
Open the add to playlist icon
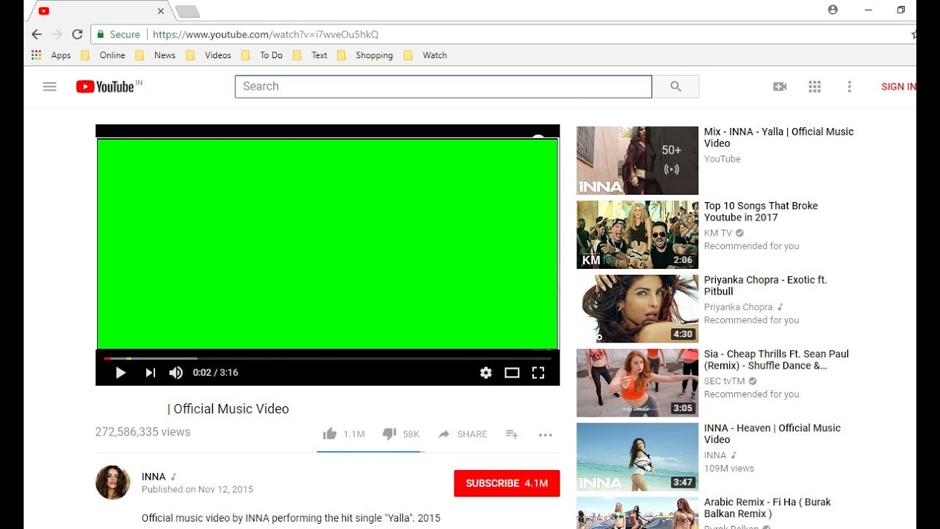click(512, 434)
